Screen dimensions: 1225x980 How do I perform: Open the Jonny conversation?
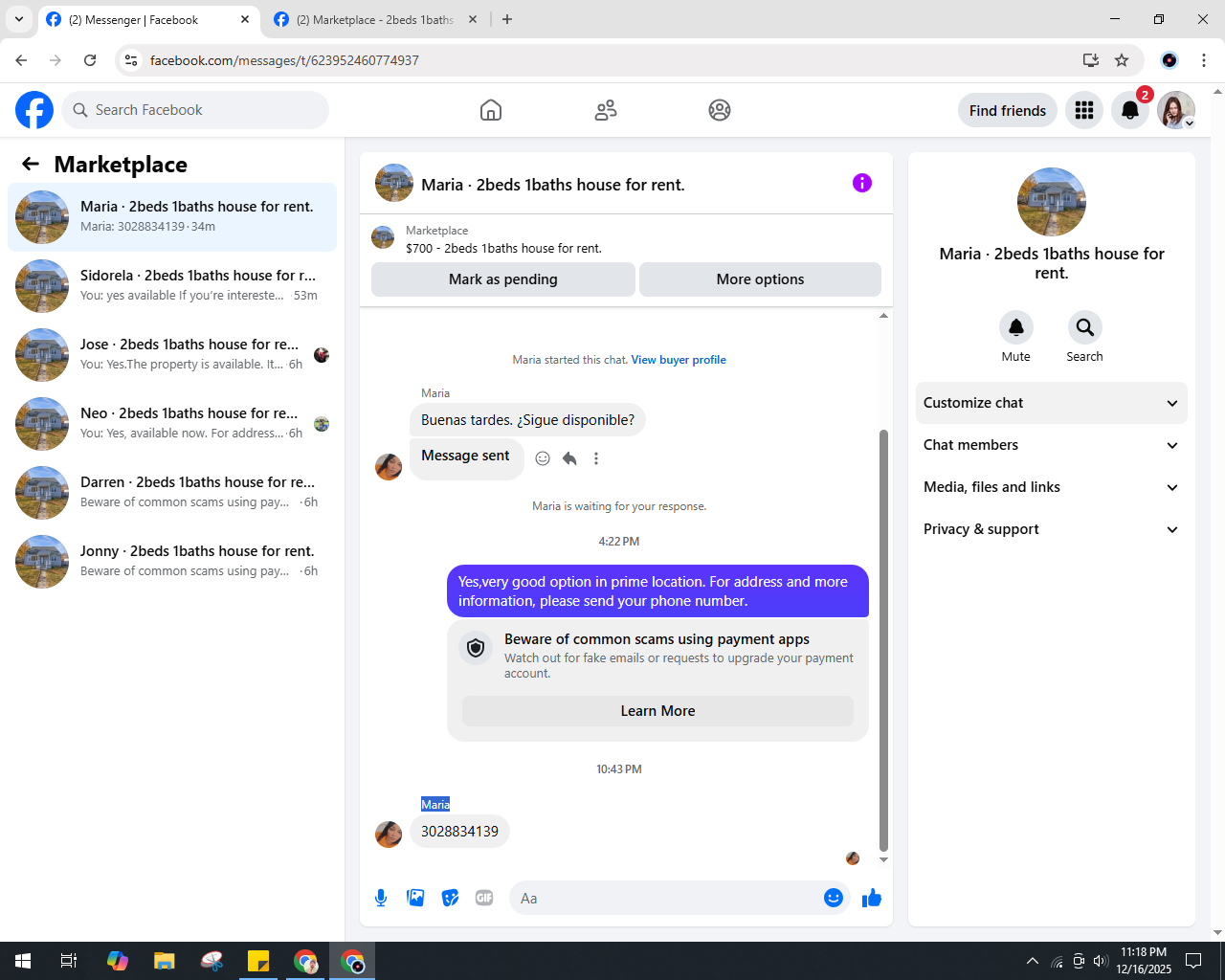pos(172,562)
